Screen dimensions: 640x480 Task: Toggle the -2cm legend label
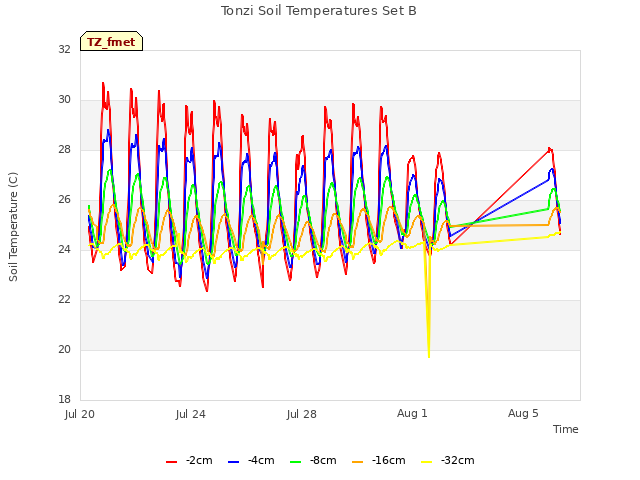coord(199,460)
